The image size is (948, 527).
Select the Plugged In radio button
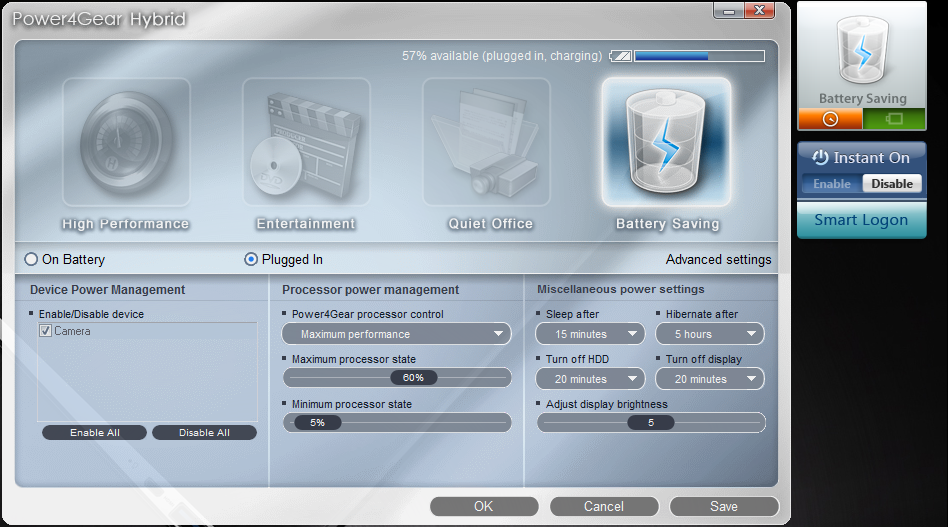tap(251, 260)
